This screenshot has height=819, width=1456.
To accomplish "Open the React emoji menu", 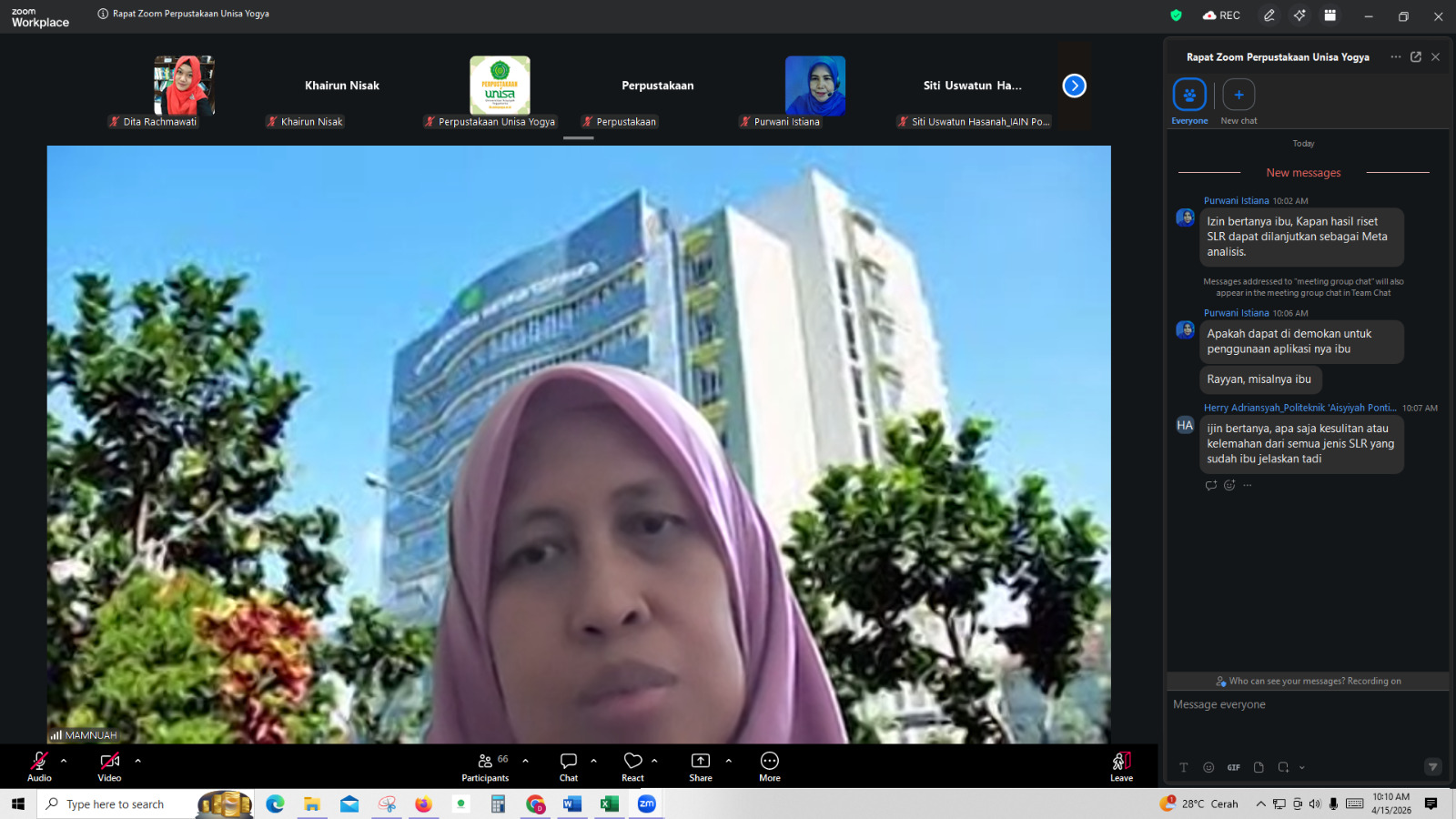I will pyautogui.click(x=632, y=765).
